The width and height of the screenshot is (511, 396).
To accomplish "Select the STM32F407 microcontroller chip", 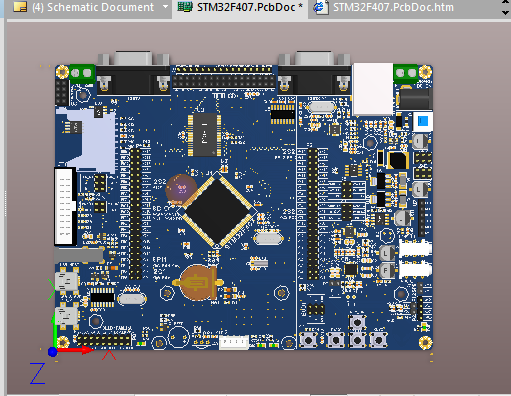I will click(x=217, y=211).
